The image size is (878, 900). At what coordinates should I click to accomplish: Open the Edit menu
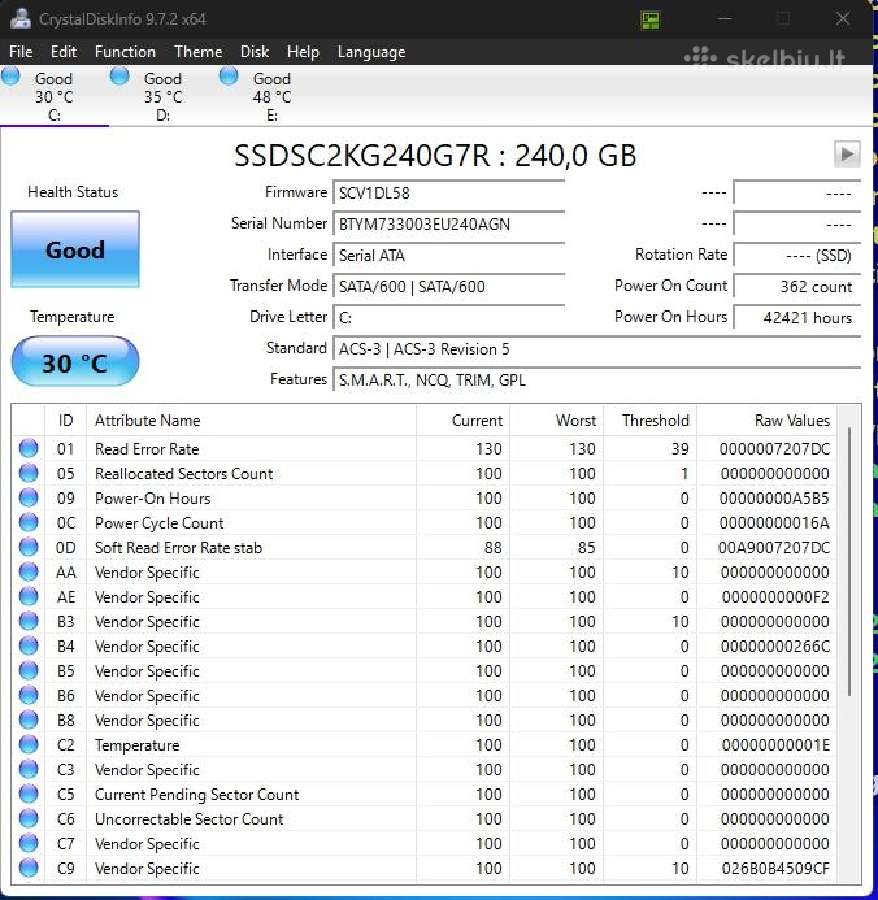coord(63,52)
